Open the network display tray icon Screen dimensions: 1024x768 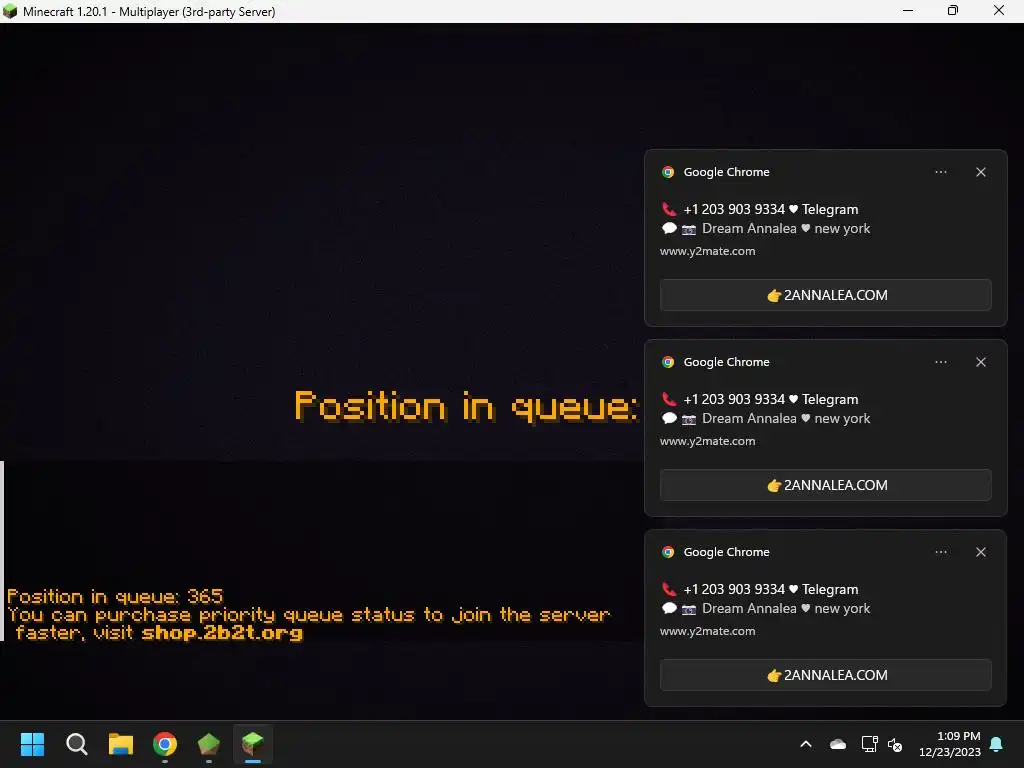[869, 744]
